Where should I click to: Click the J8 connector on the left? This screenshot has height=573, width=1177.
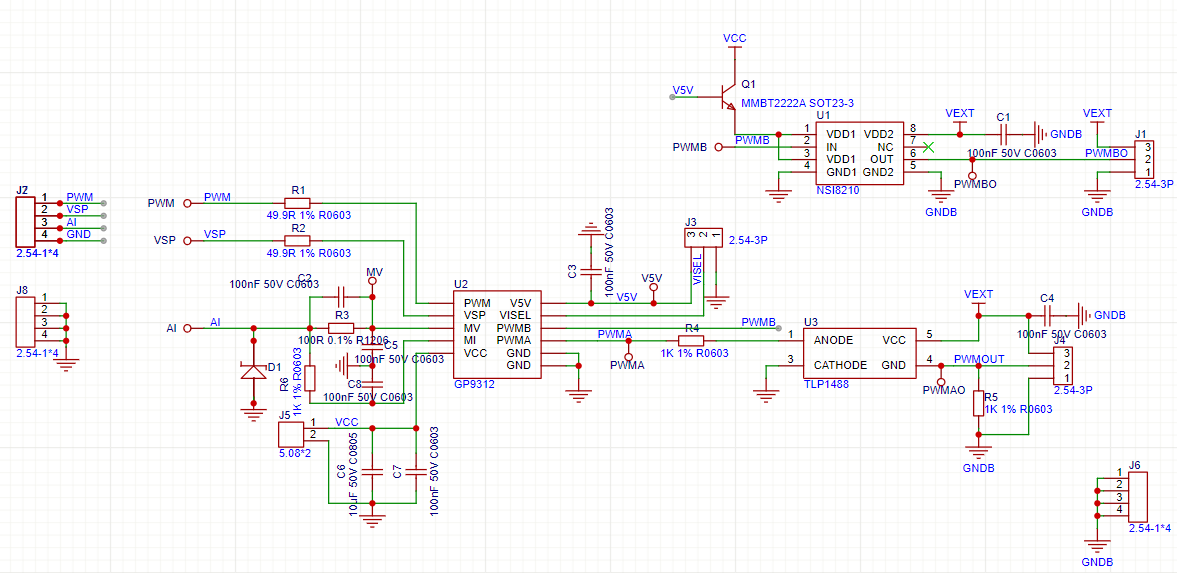(24, 321)
